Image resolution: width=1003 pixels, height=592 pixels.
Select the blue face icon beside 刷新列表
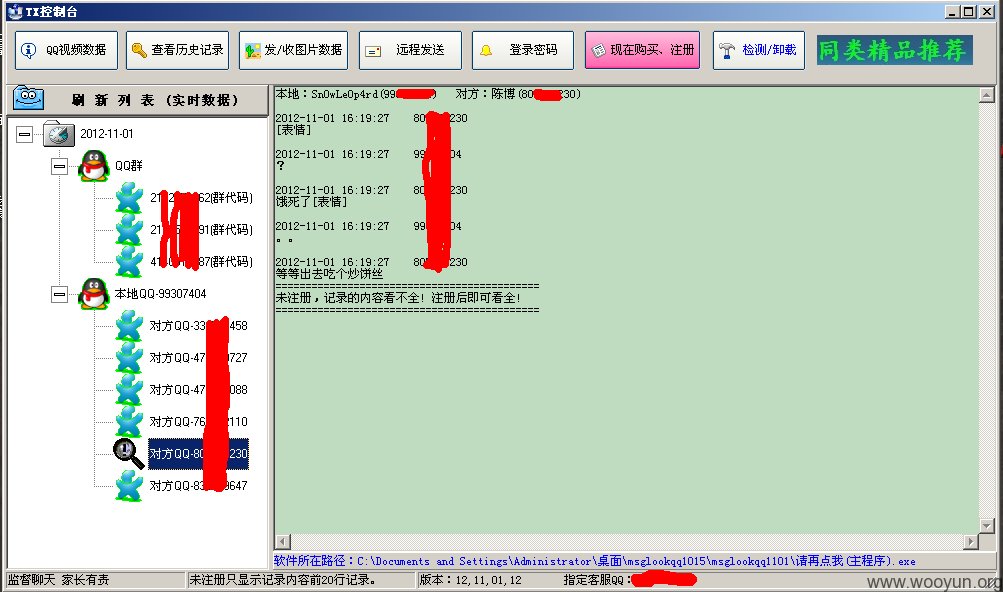(29, 99)
